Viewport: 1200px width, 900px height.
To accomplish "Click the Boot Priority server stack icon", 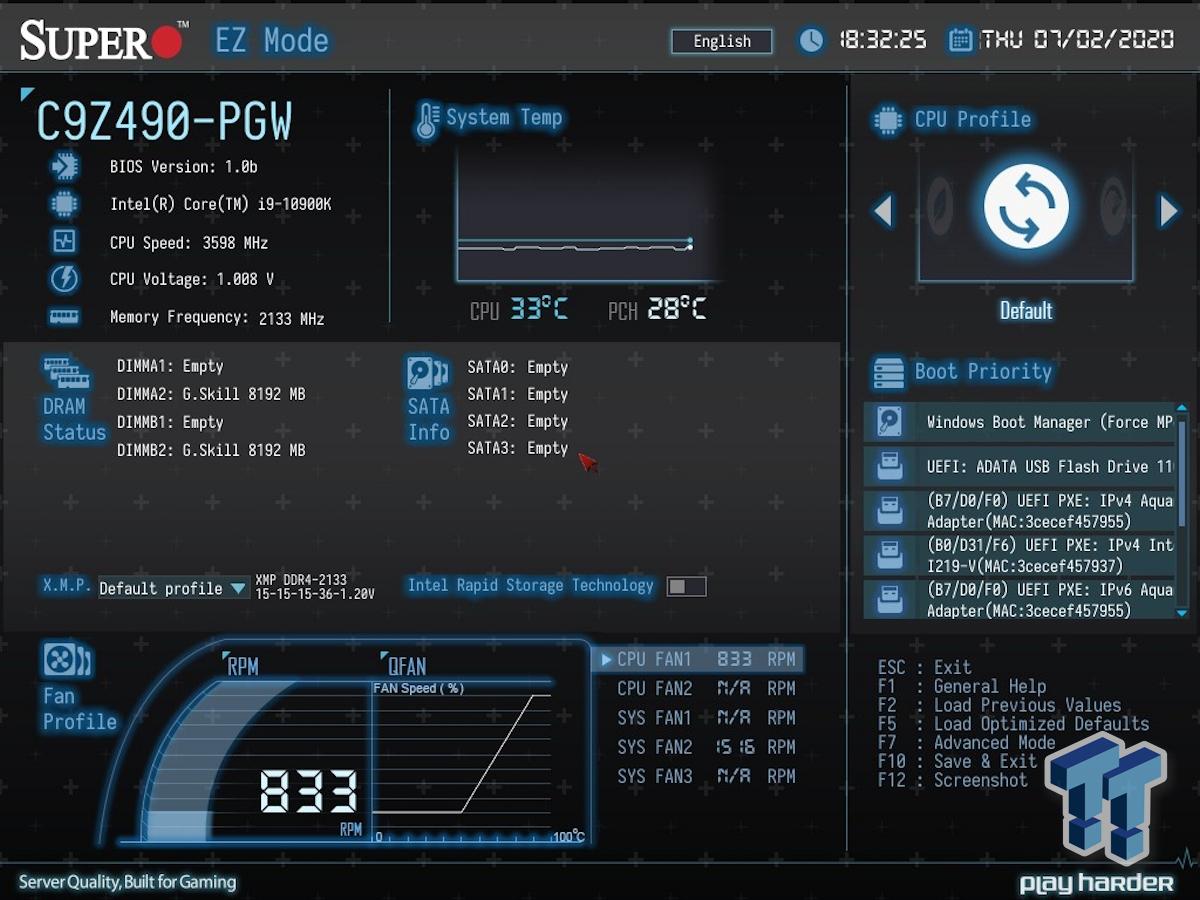I will [x=888, y=372].
